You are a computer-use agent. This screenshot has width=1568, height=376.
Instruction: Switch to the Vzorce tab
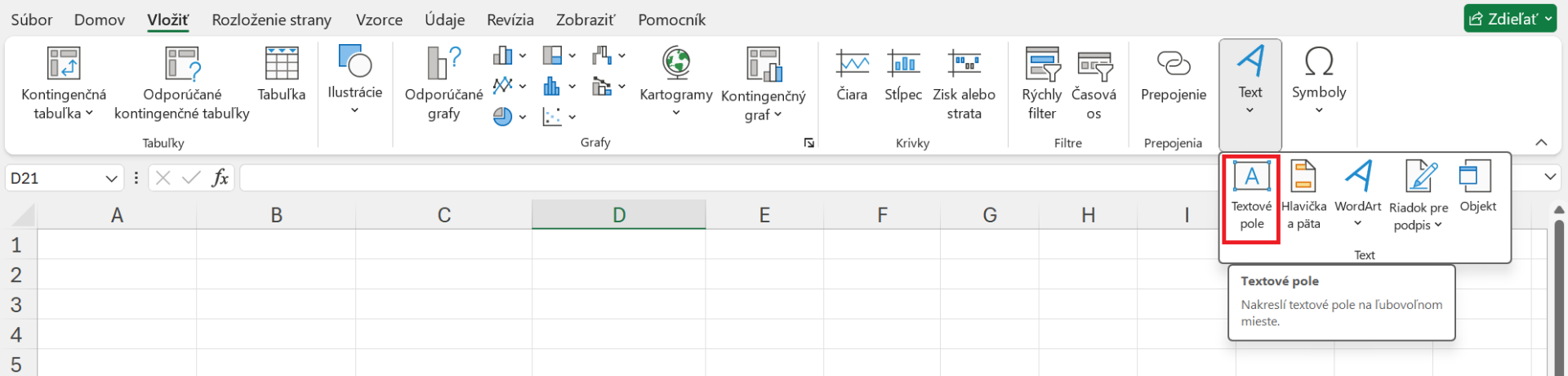point(379,19)
